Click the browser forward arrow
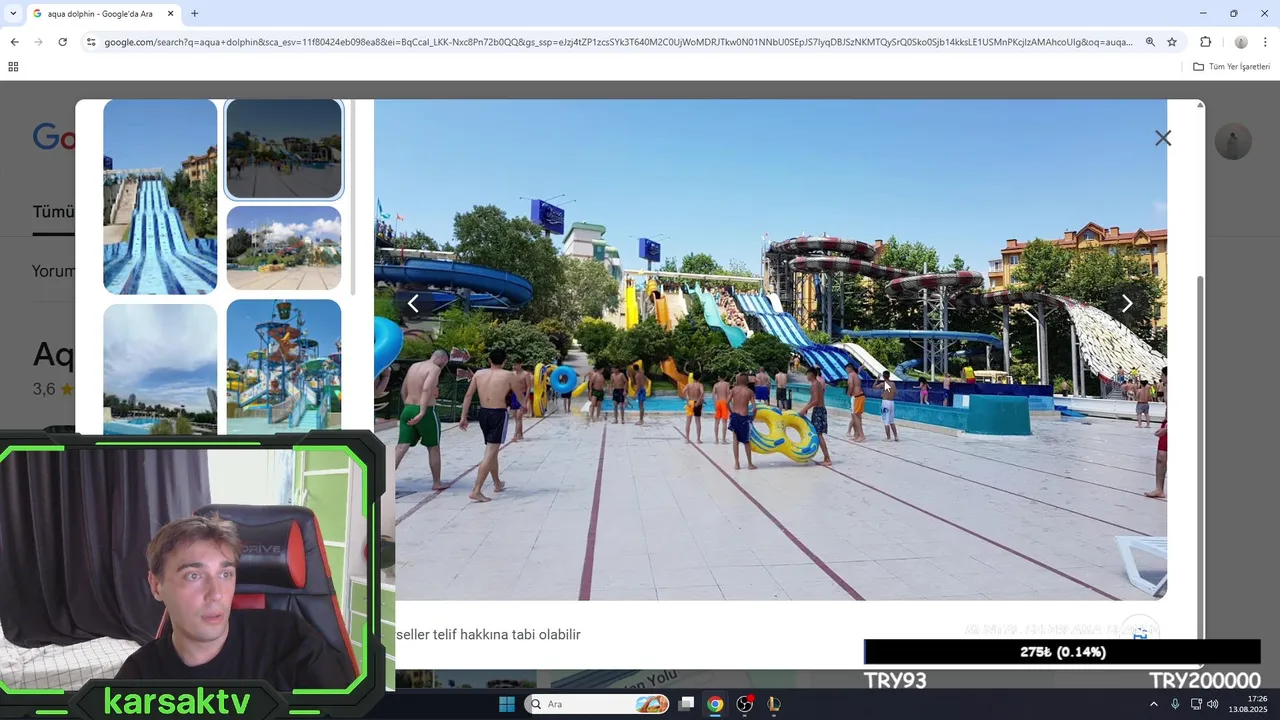Image resolution: width=1280 pixels, height=720 pixels. (x=38, y=42)
